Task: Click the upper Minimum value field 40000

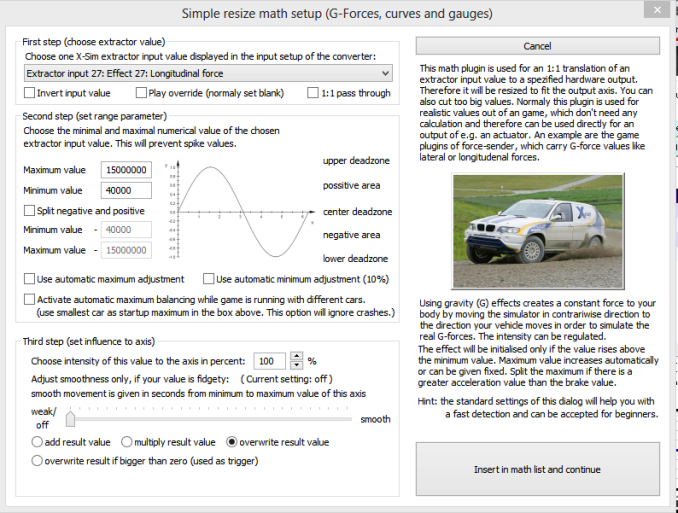Action: coord(126,190)
